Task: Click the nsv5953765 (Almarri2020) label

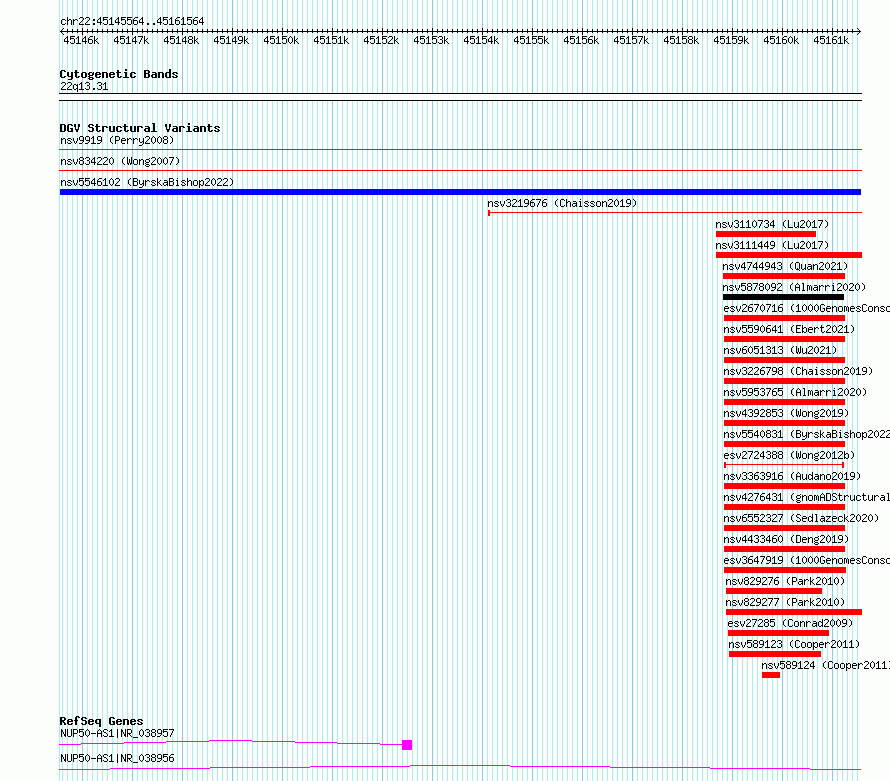Action: pos(795,392)
